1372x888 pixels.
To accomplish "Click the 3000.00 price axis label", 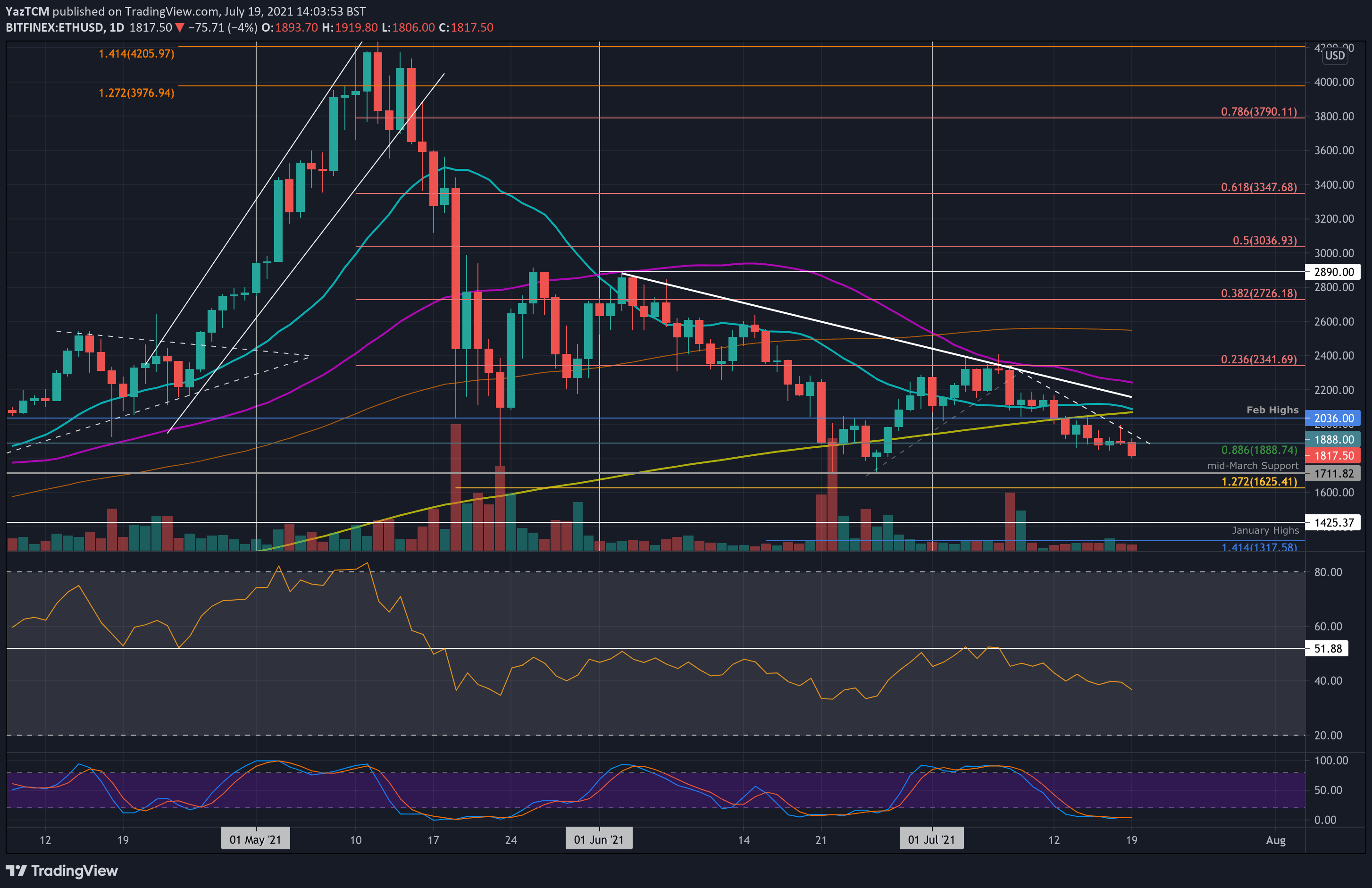I will (x=1334, y=253).
